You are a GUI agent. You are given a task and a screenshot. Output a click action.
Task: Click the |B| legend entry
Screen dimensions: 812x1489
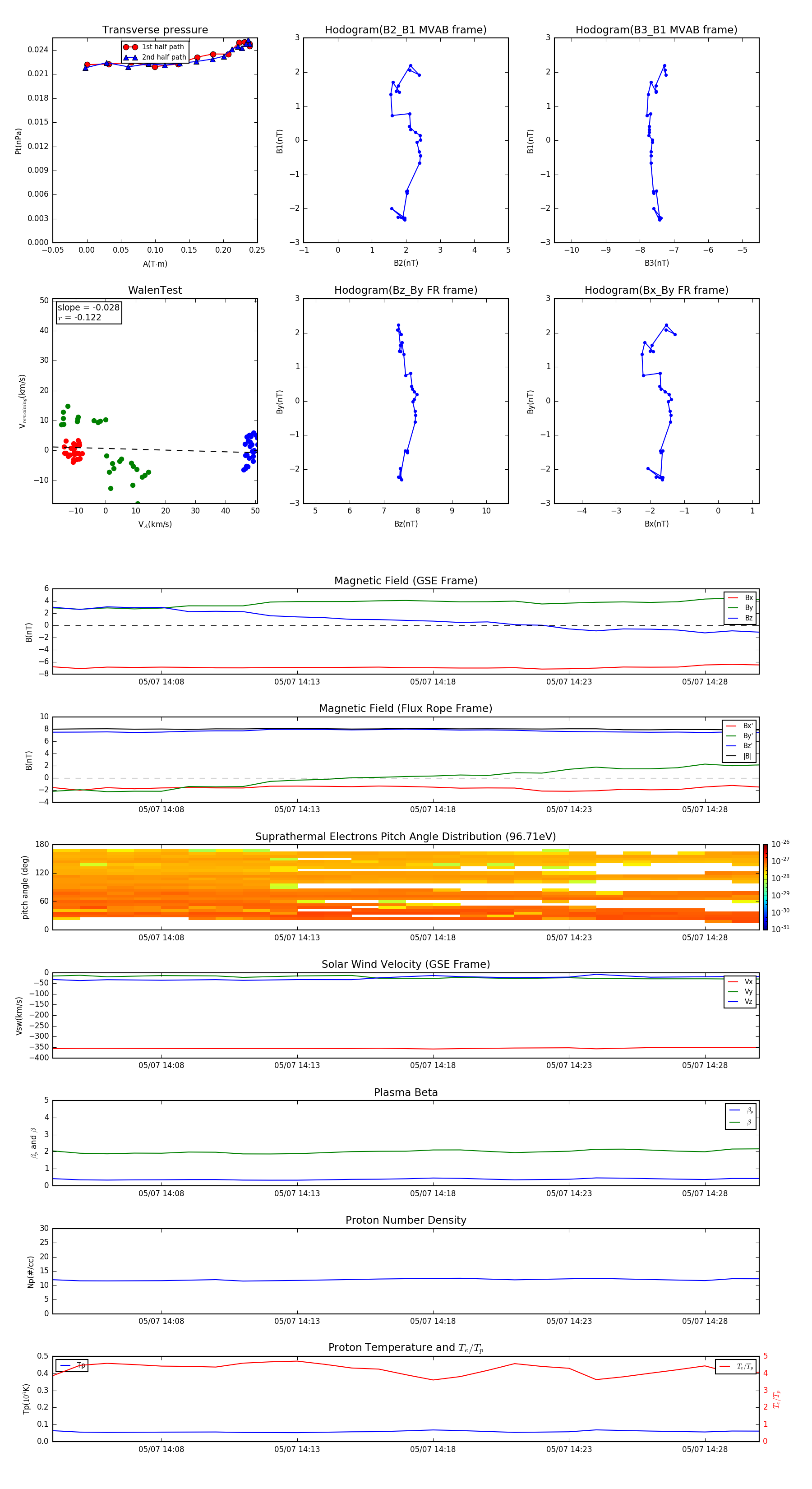point(739,756)
